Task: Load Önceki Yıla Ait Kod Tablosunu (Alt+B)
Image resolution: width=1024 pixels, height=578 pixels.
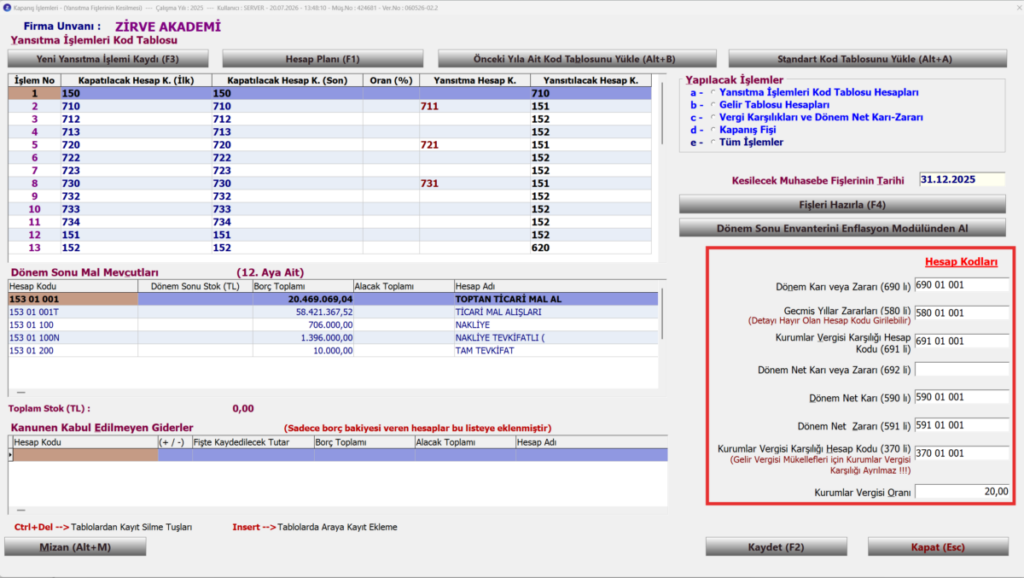Action: click(577, 59)
